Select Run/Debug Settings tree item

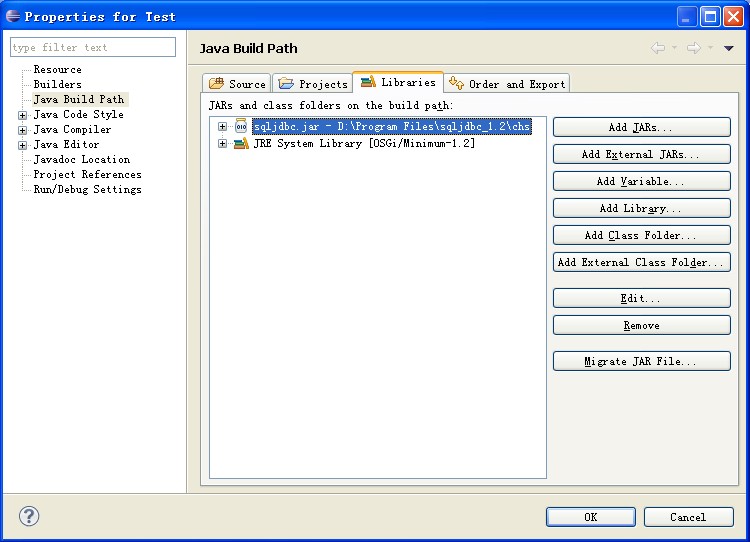pos(88,189)
